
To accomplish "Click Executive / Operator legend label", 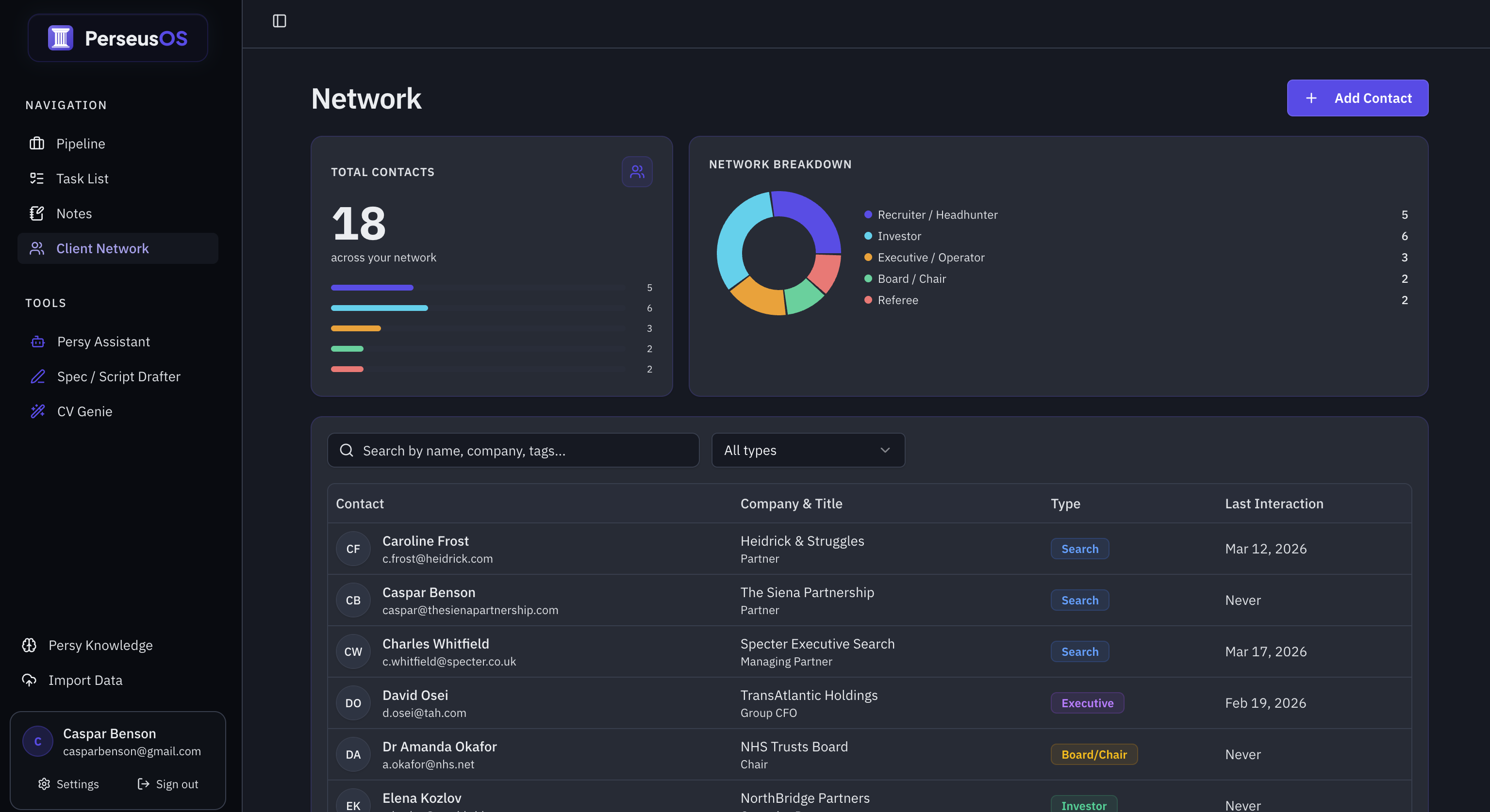I will click(x=931, y=257).
